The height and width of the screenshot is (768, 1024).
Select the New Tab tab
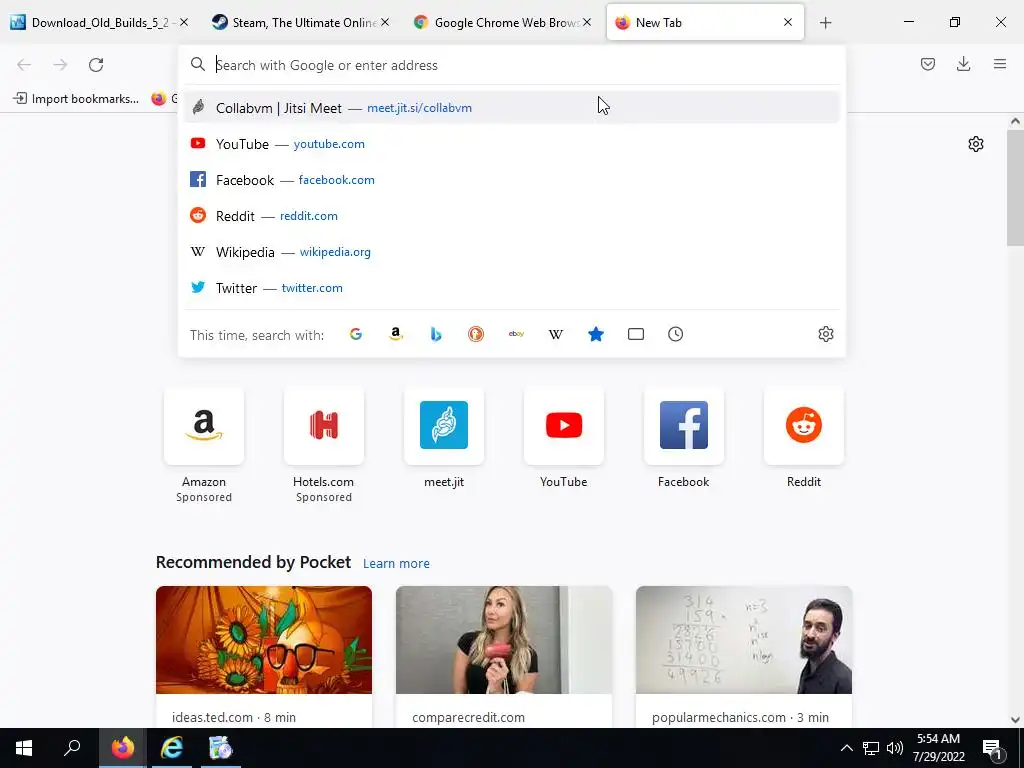705,23
